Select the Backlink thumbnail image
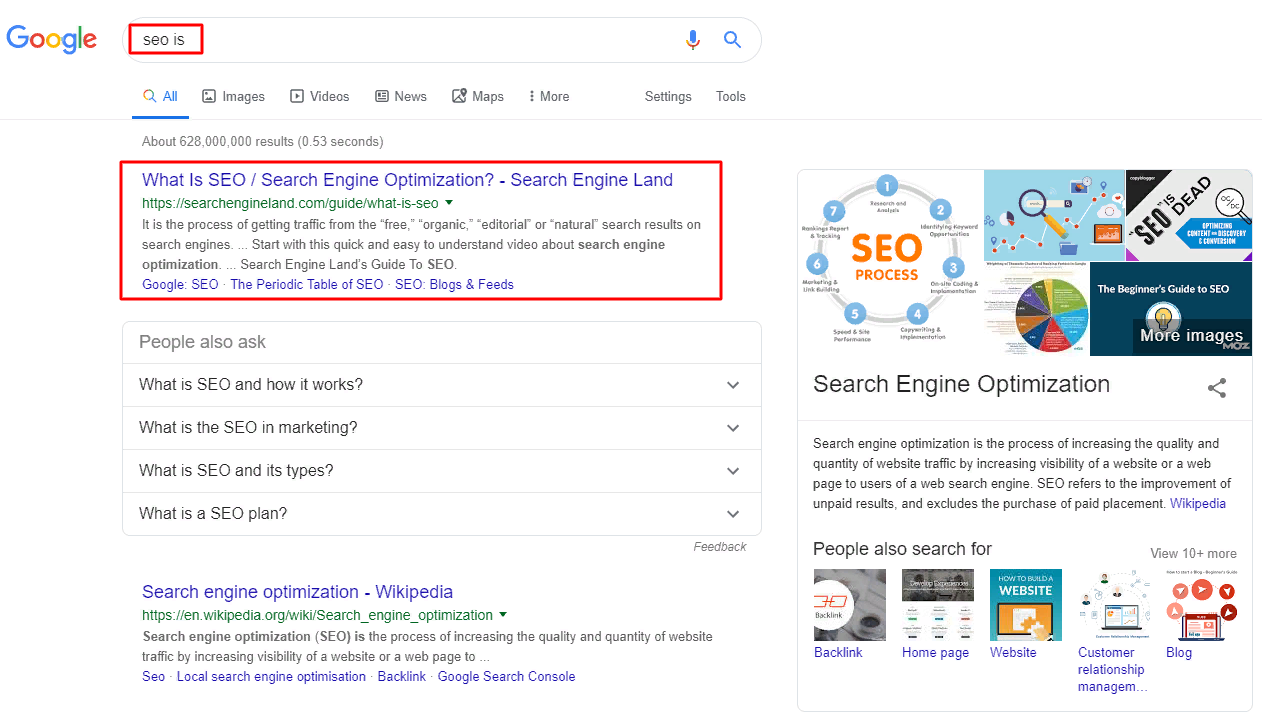Viewport: 1262px width, 714px height. point(849,605)
